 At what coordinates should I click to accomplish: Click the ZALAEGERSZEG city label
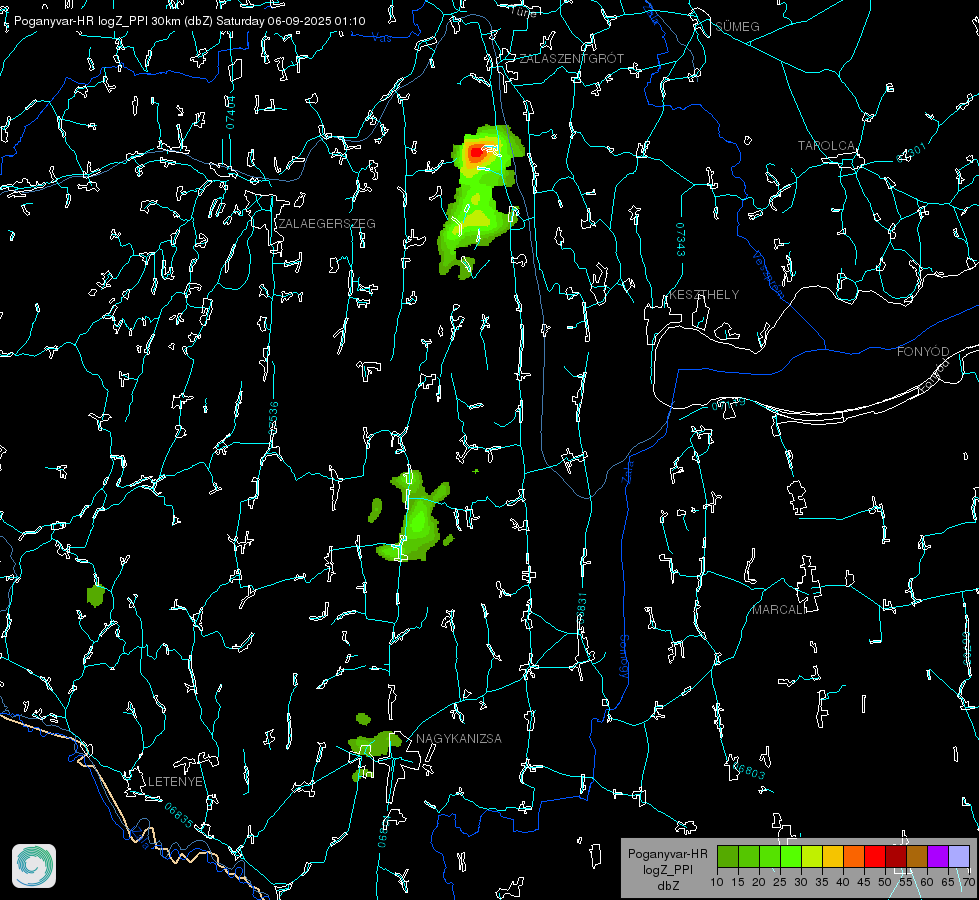(x=327, y=224)
